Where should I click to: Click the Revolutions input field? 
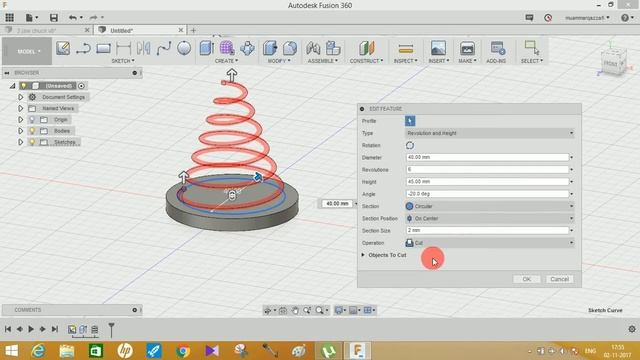(x=487, y=169)
